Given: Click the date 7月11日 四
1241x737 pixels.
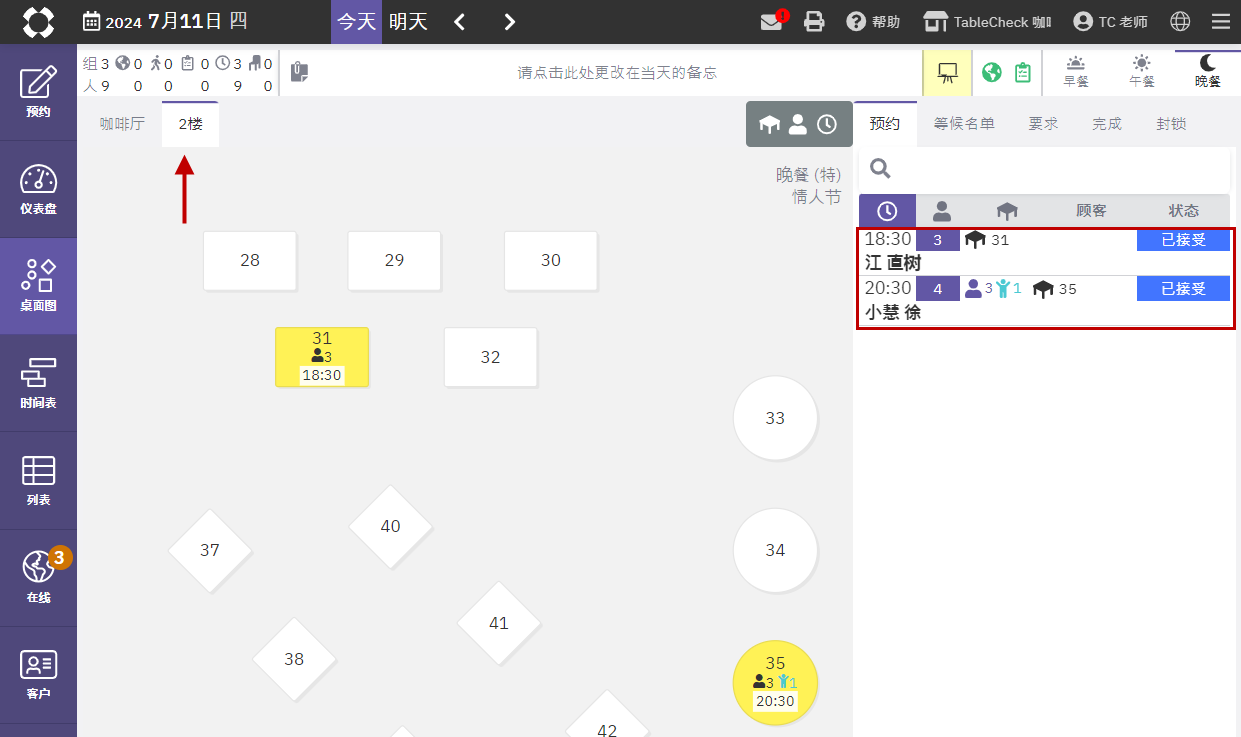Looking at the screenshot, I should (197, 22).
